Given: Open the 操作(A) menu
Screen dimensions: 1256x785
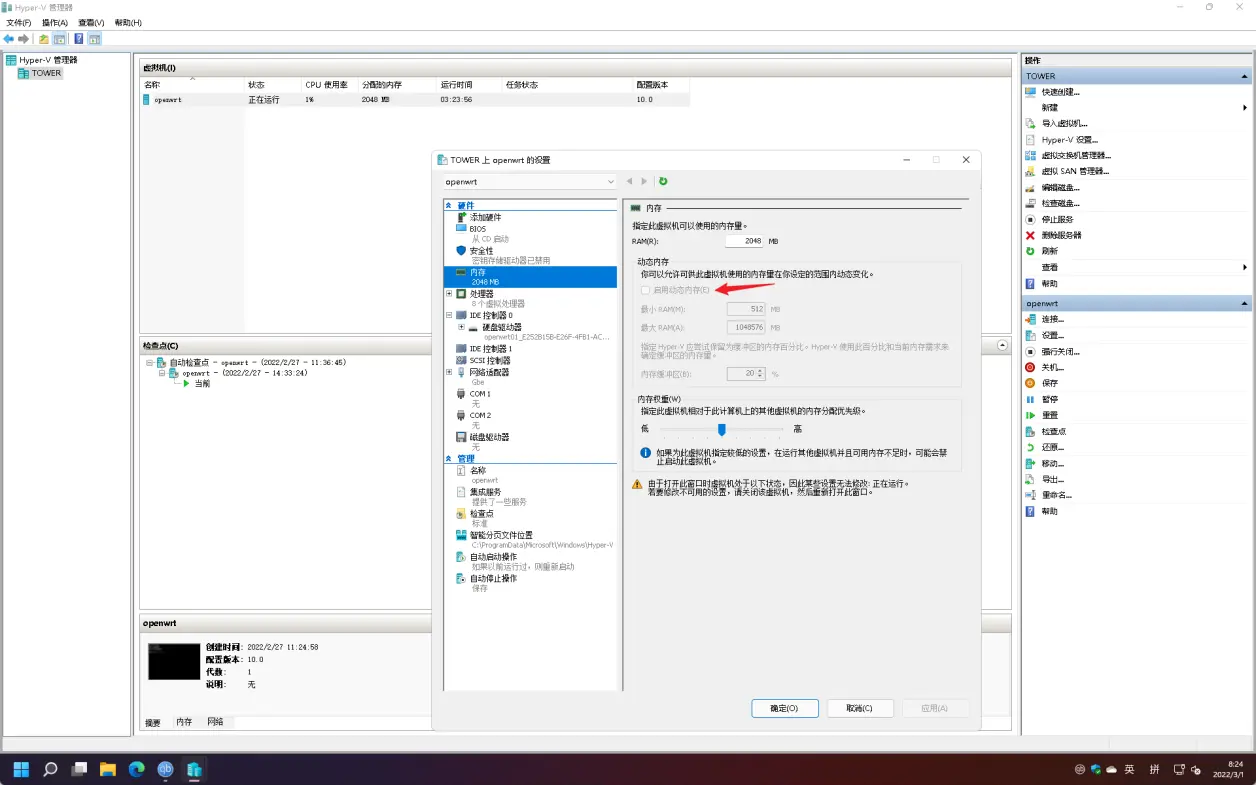Looking at the screenshot, I should click(x=54, y=22).
